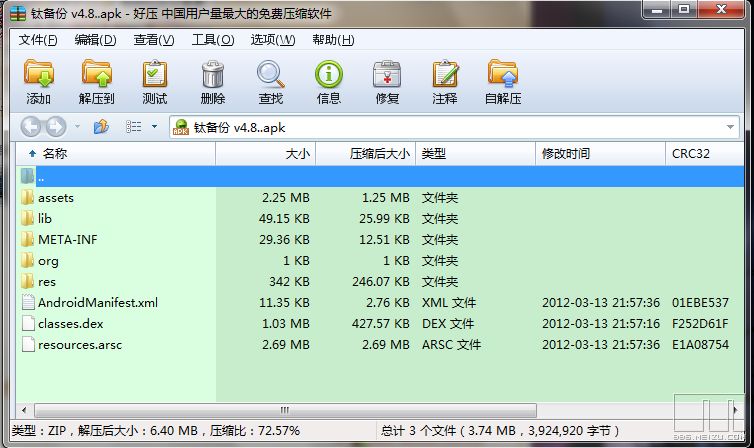Screen dimensions: 754x448
Task: Click the 注释 (Comment) toolbar icon
Action: [x=445, y=74]
